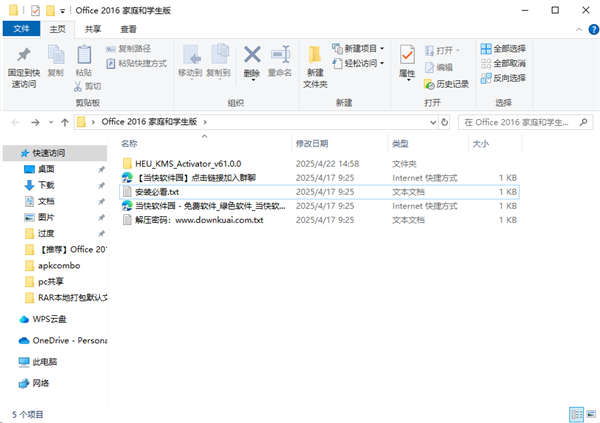The height and width of the screenshot is (423, 600).
Task: Click the Rename (重命名) icon
Action: coord(280,54)
